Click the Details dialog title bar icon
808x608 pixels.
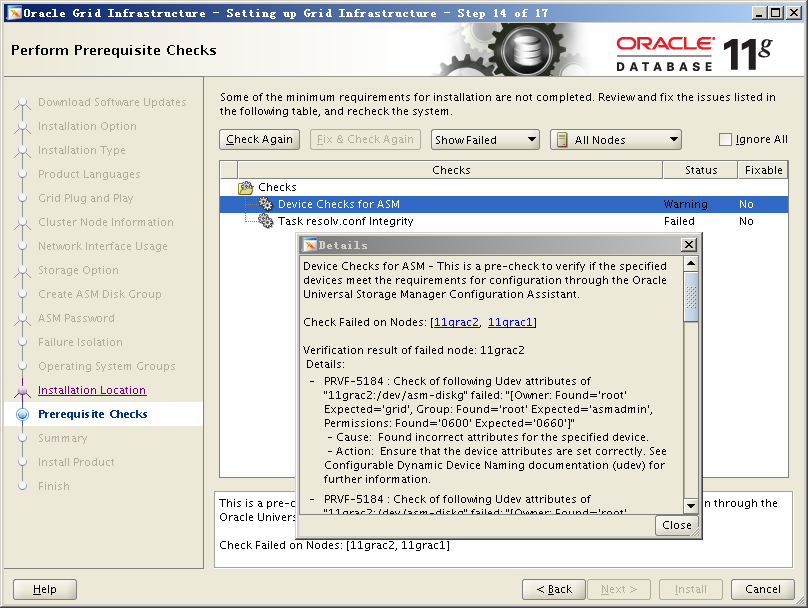tap(310, 245)
